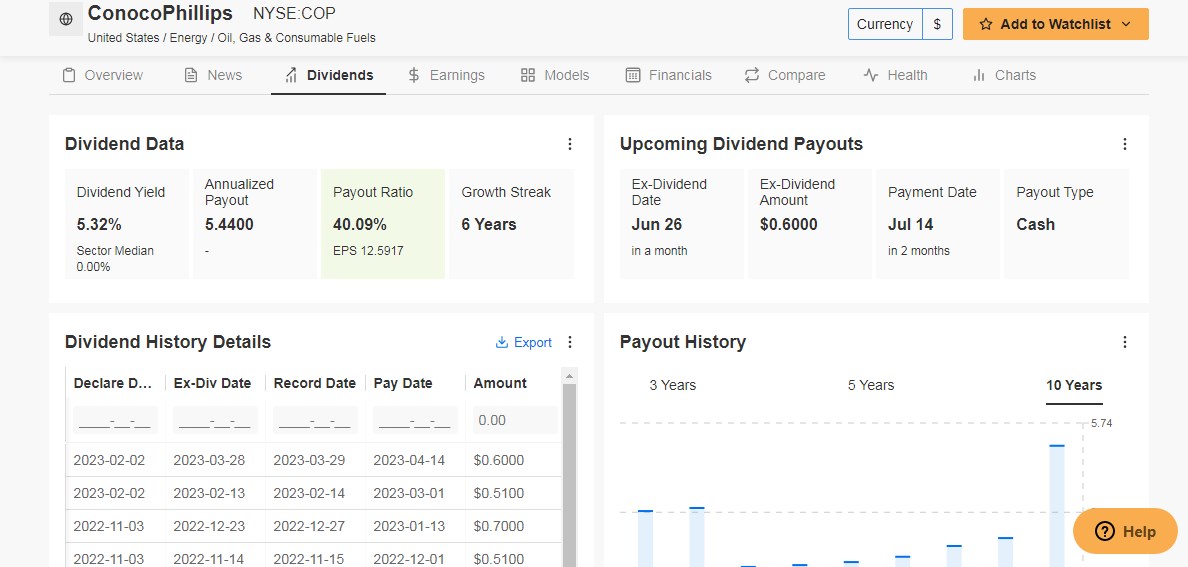Click the download icon next to Export
1188x567 pixels.
pos(502,343)
